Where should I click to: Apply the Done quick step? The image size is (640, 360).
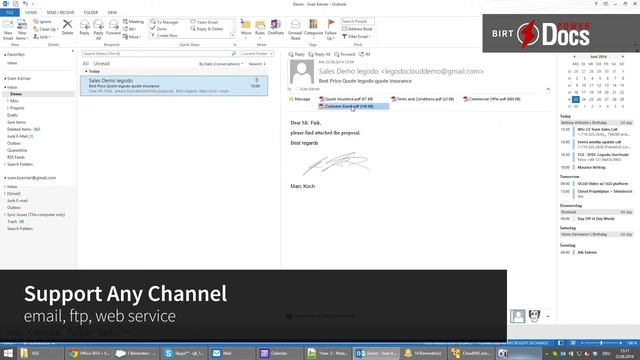click(x=159, y=29)
